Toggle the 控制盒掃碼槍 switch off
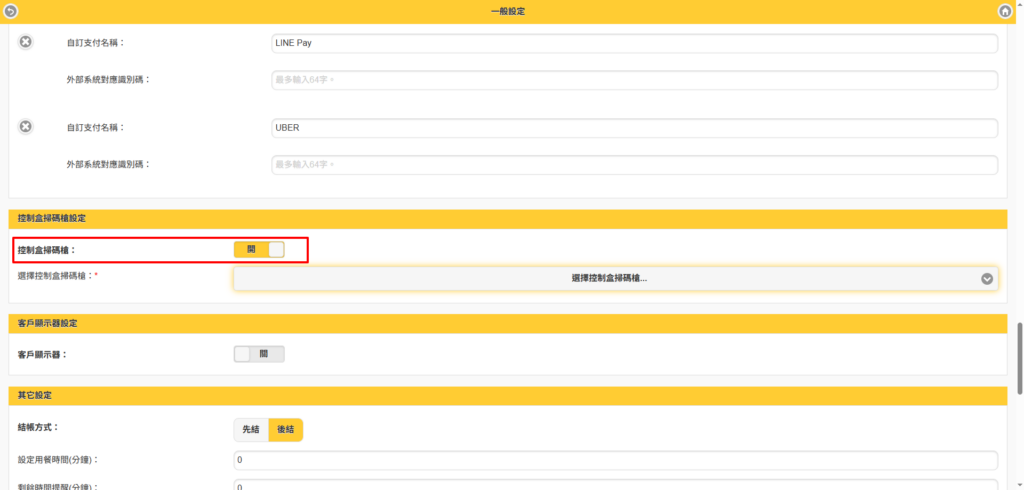The height and width of the screenshot is (490, 1024). pyautogui.click(x=259, y=250)
